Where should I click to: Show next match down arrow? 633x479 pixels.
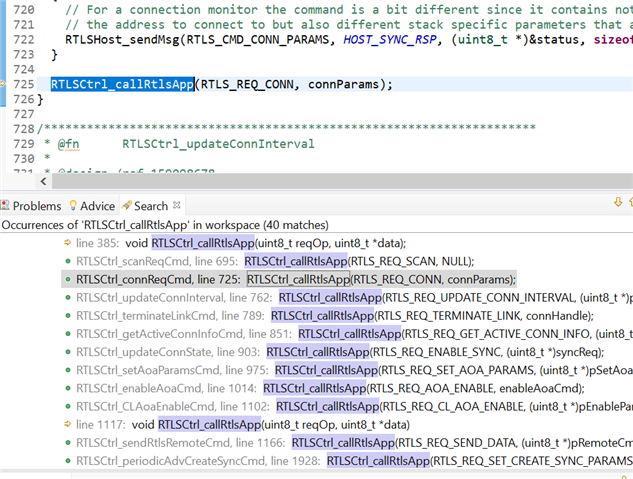(x=618, y=202)
